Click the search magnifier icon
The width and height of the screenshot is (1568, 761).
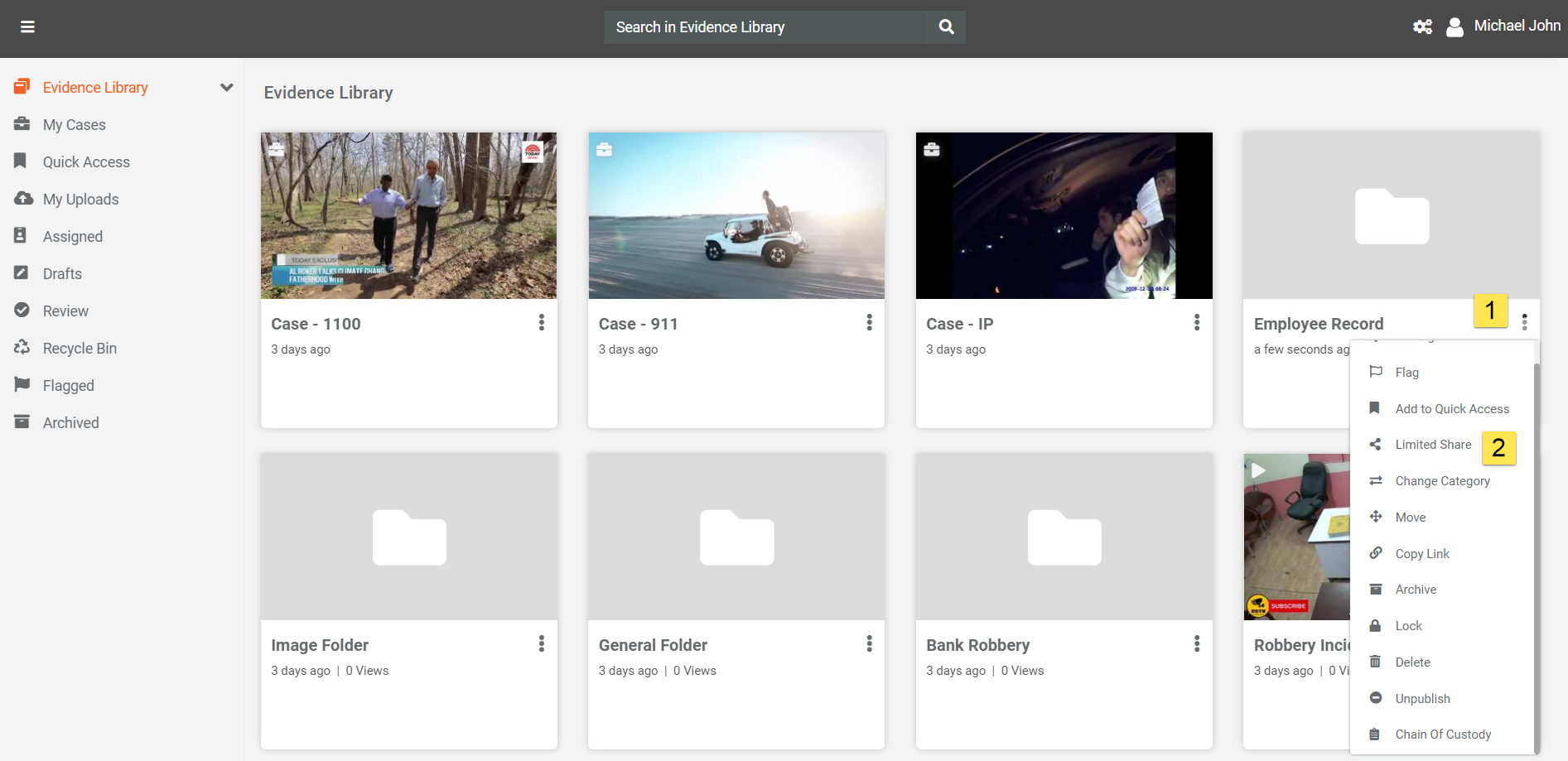coord(946,27)
